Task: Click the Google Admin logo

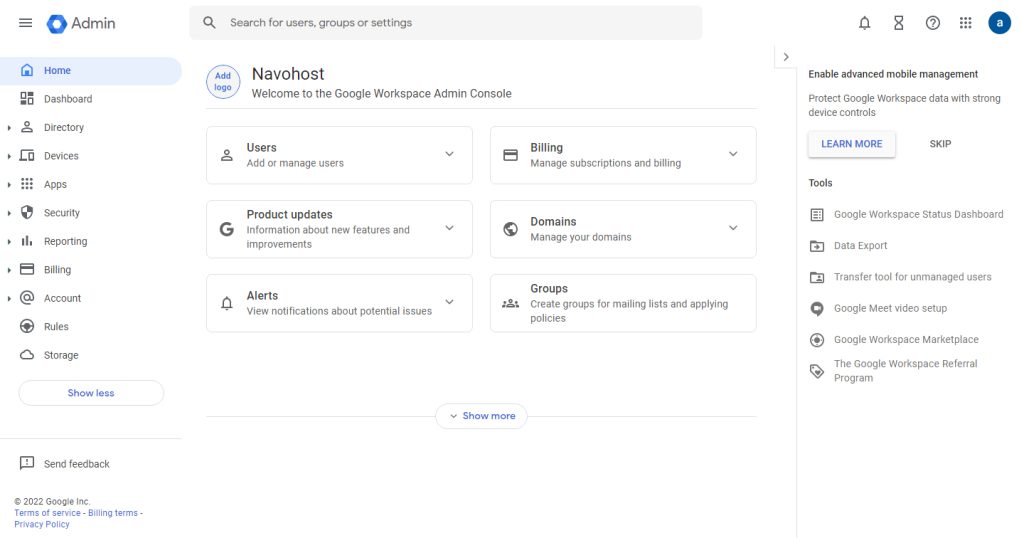Action: coord(81,24)
